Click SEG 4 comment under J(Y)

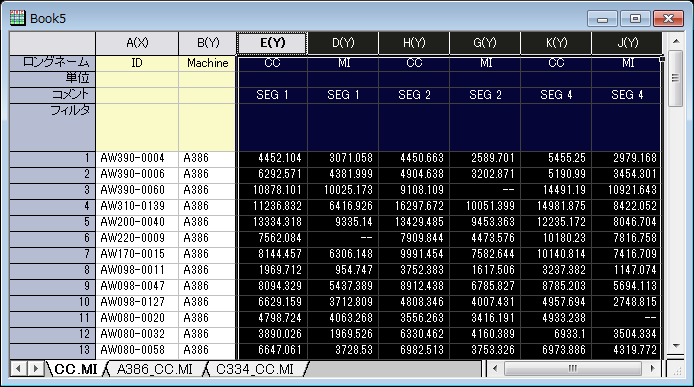(x=627, y=95)
